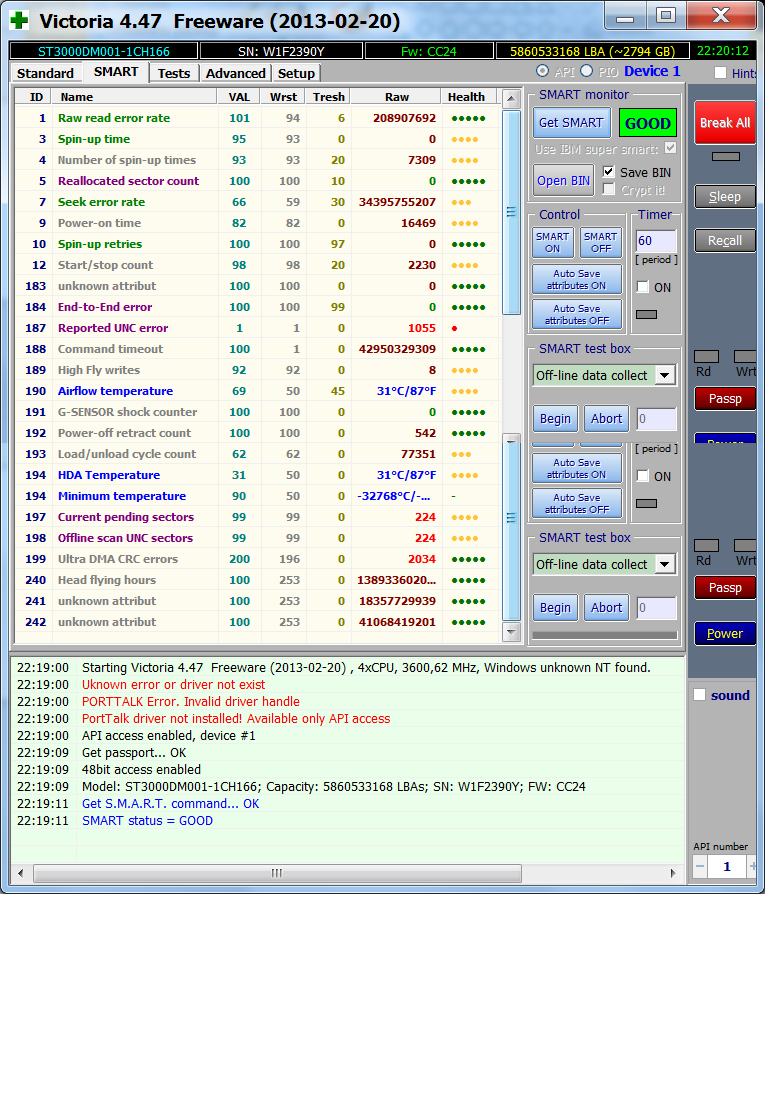
Task: Click the VAL column header
Action: (x=238, y=97)
